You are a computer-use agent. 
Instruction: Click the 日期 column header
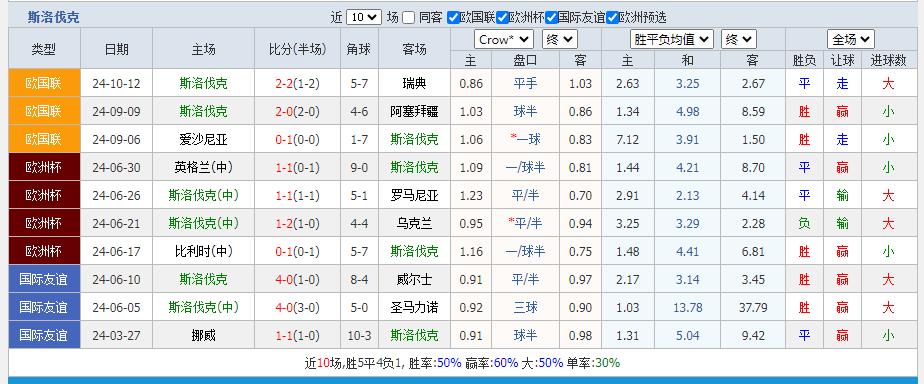117,49
